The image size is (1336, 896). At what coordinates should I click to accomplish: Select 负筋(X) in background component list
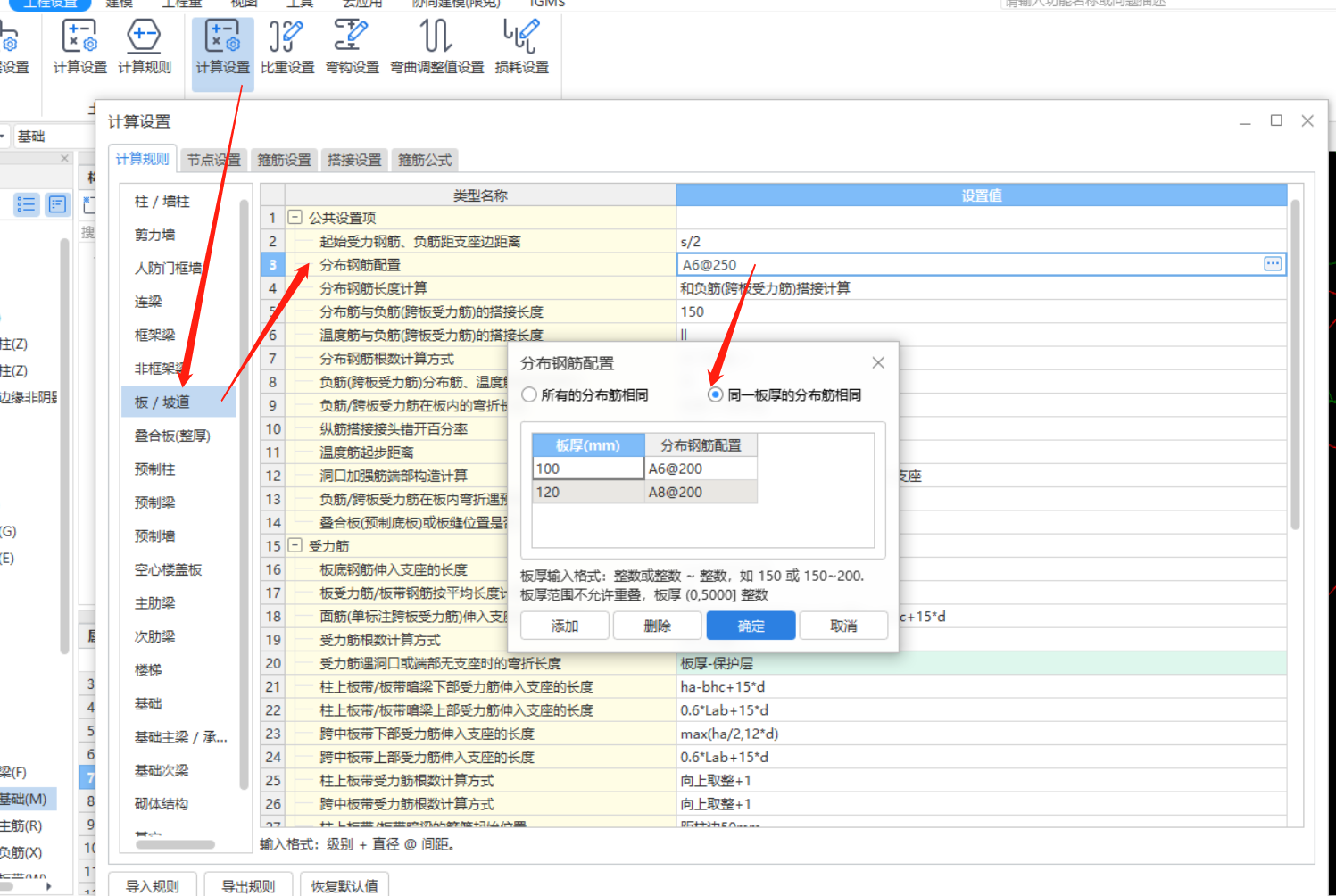tap(21, 852)
